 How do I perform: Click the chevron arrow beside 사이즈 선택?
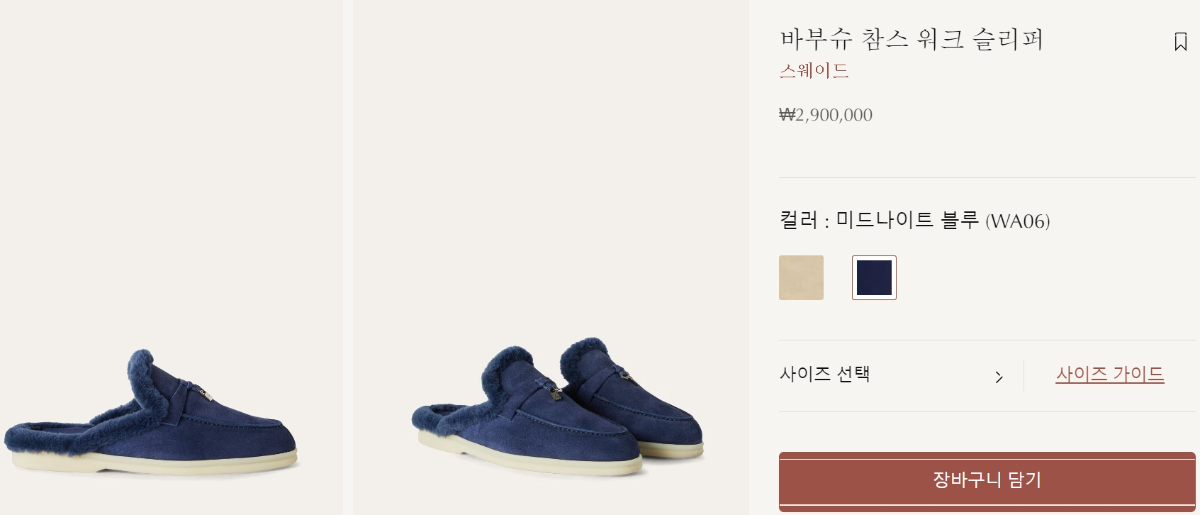pos(998,377)
